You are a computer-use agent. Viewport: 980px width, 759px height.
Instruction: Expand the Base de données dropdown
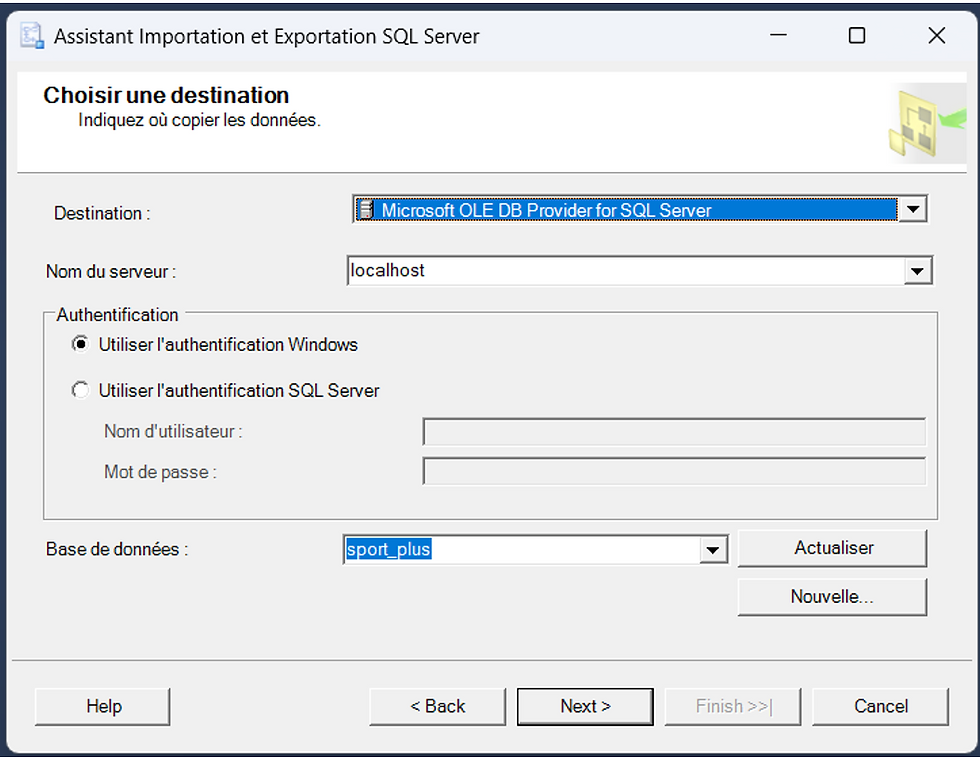712,550
